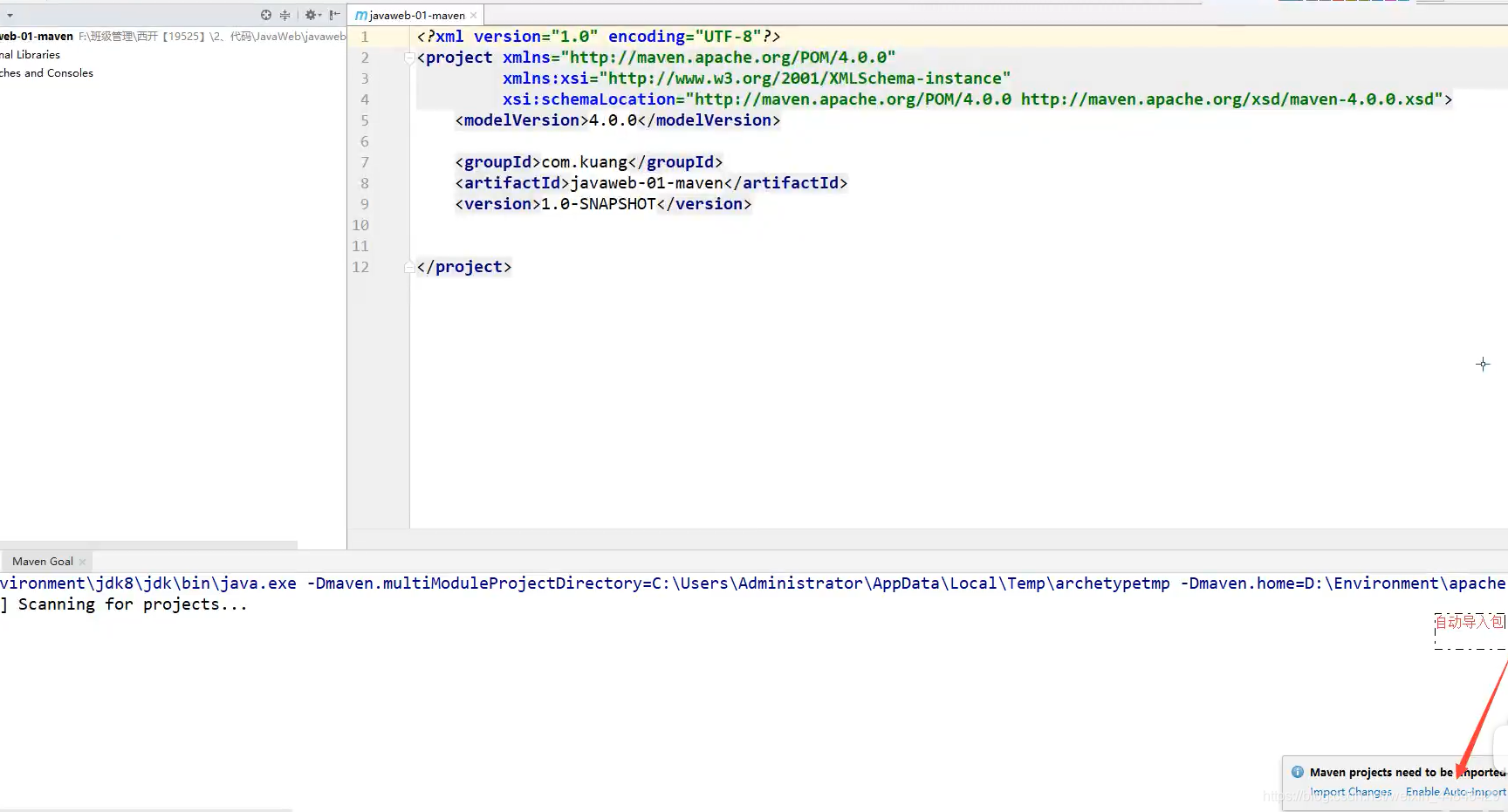This screenshot has width=1508, height=812.
Task: Open the project view dropdown arrow
Action: [10, 16]
